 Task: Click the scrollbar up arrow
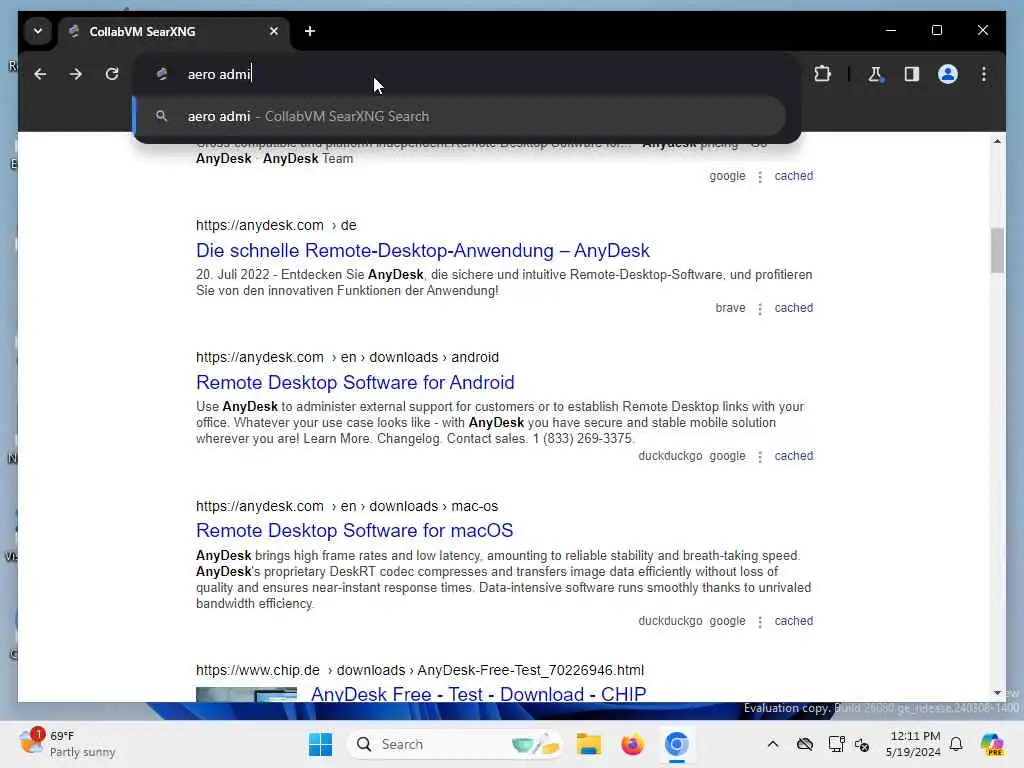point(997,141)
